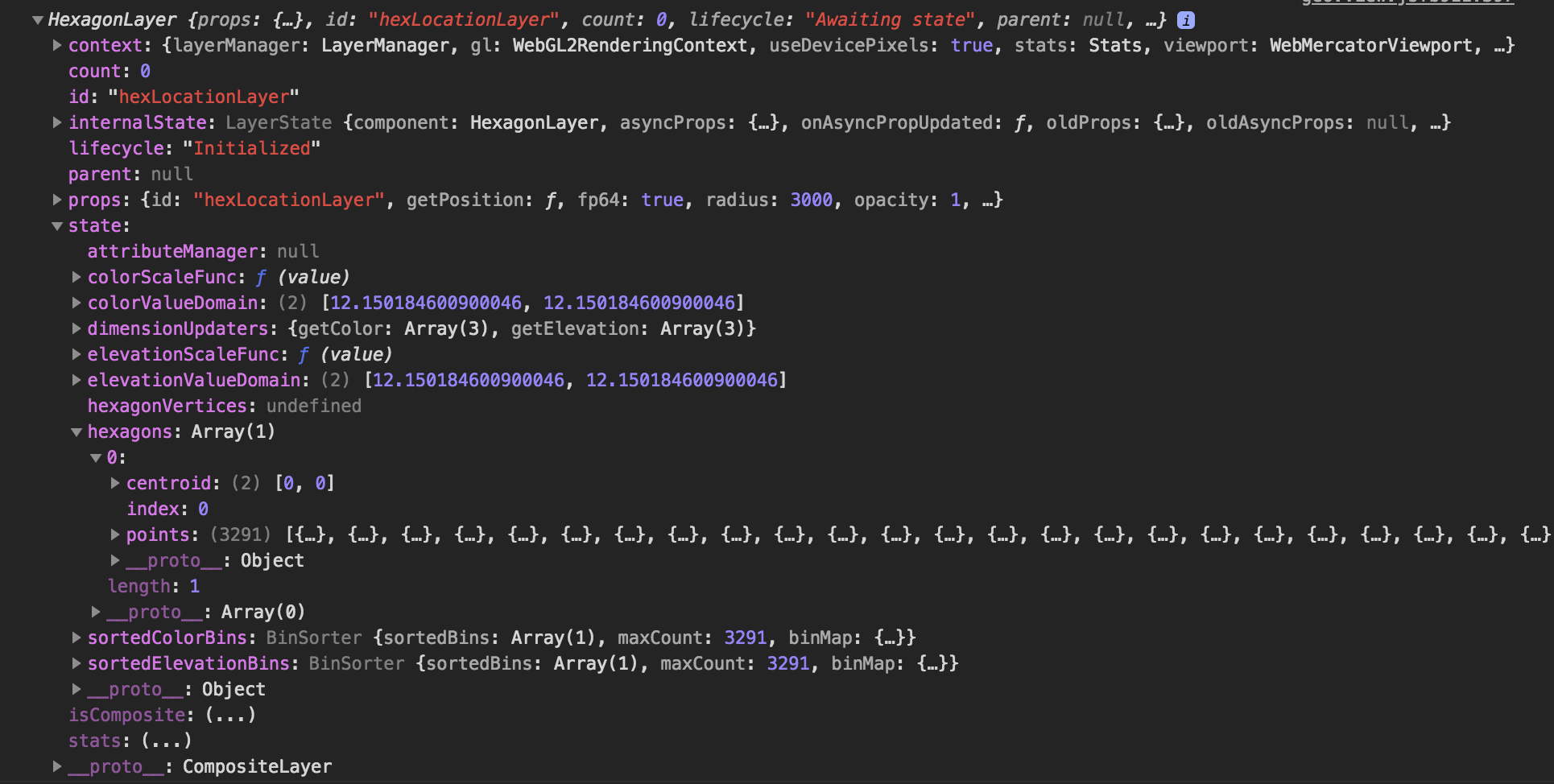Expand colorScaleFunc function entry
Image resolution: width=1554 pixels, height=784 pixels.
click(x=76, y=278)
